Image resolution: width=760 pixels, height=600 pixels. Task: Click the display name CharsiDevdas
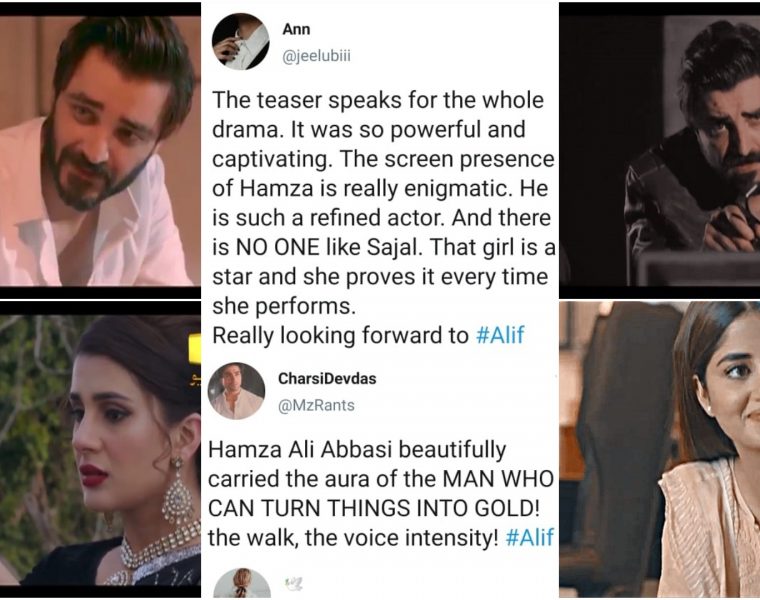(327, 379)
